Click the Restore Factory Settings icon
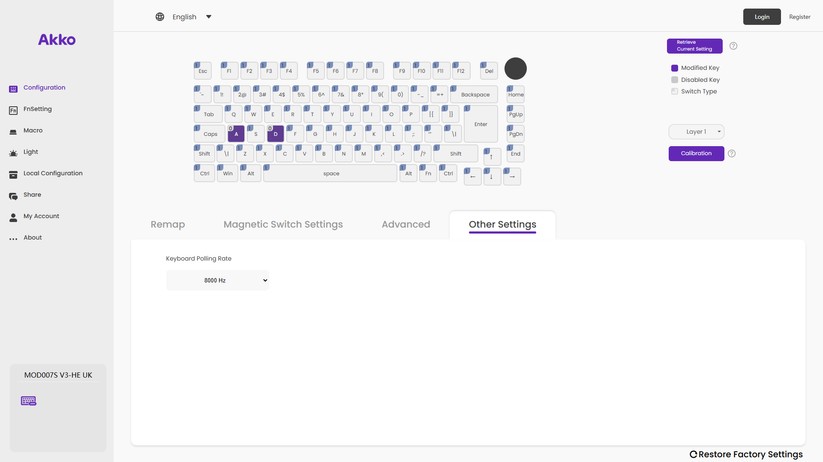Viewport: 823px width, 462px height. click(693, 454)
